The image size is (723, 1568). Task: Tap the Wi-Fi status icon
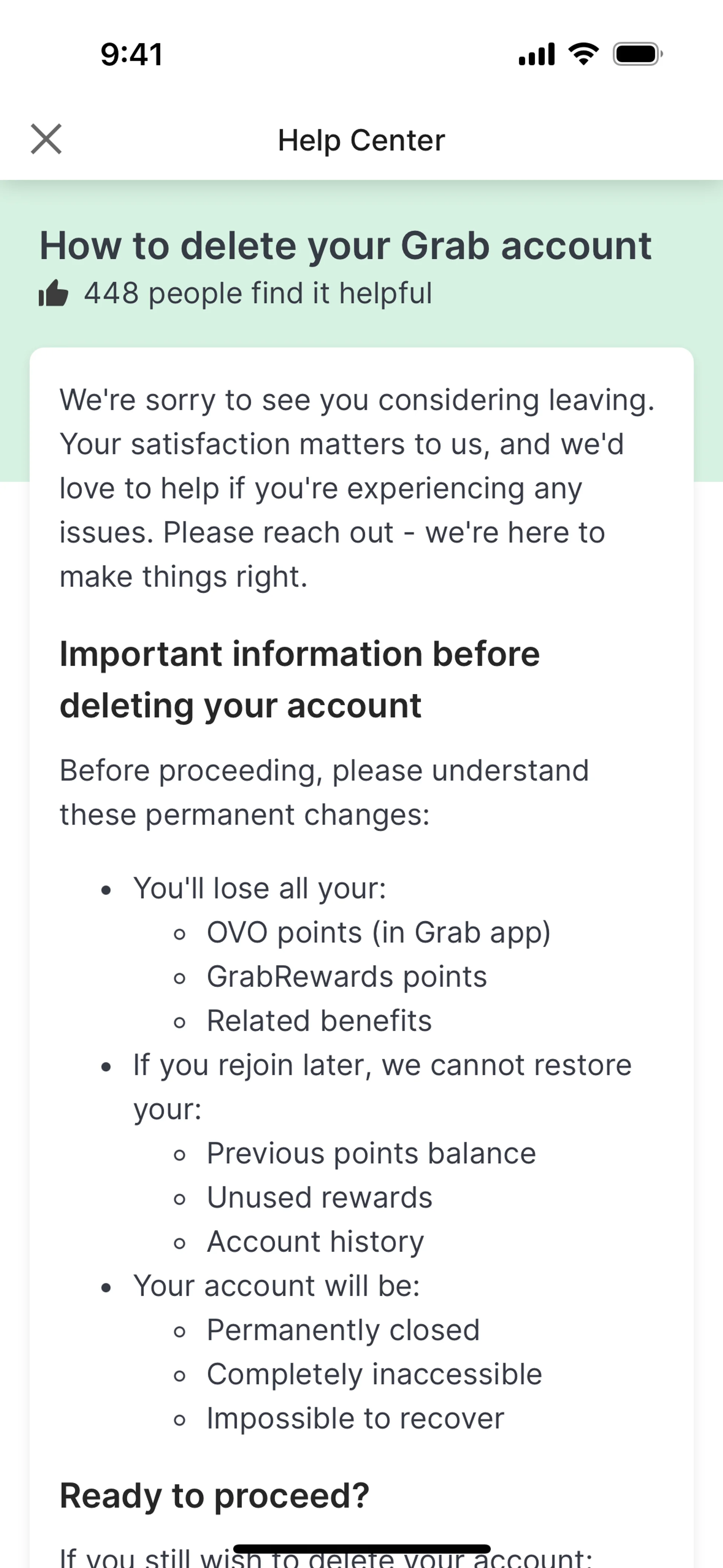pos(583,54)
